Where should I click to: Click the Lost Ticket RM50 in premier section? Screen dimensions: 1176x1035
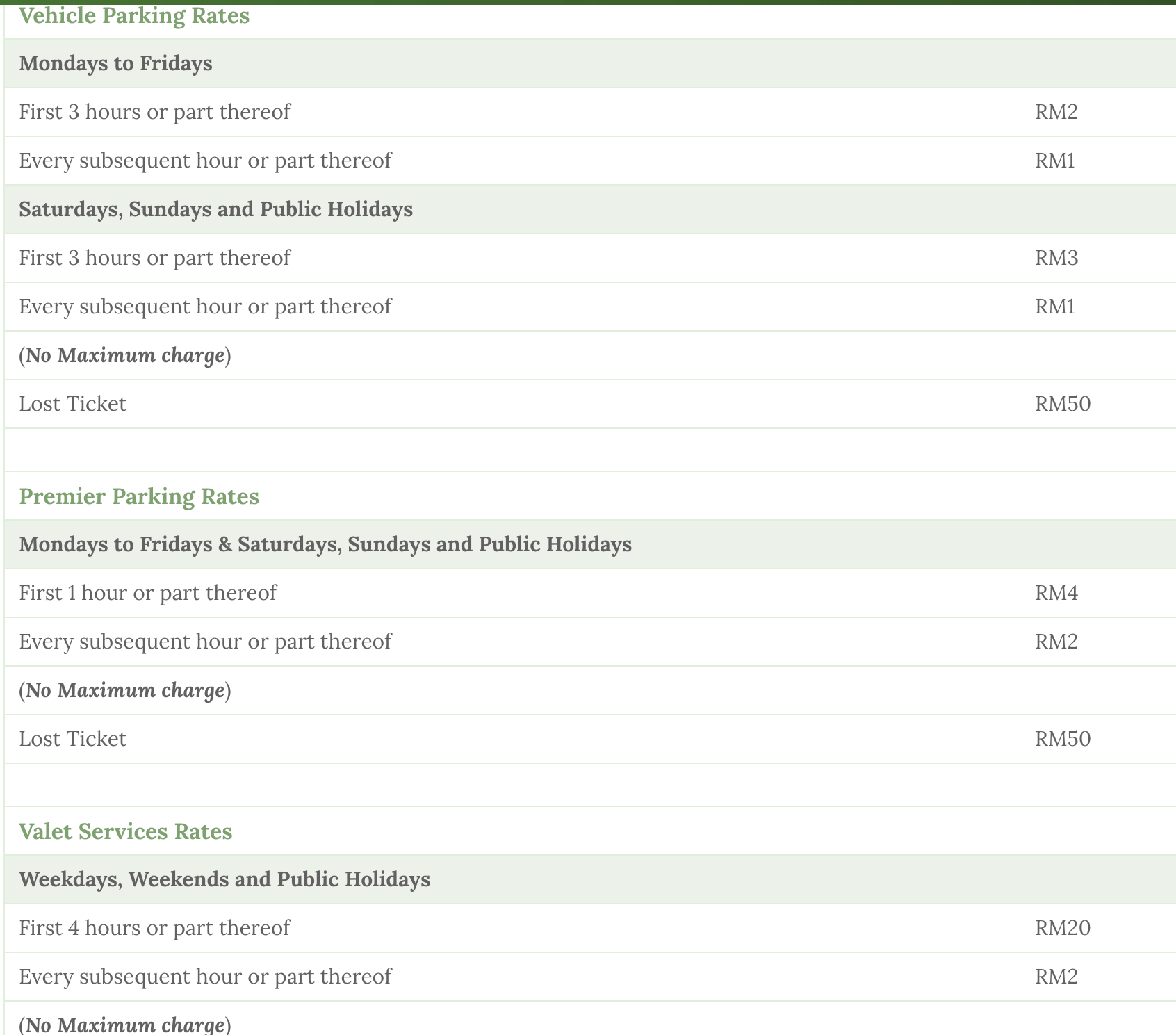(x=1062, y=739)
